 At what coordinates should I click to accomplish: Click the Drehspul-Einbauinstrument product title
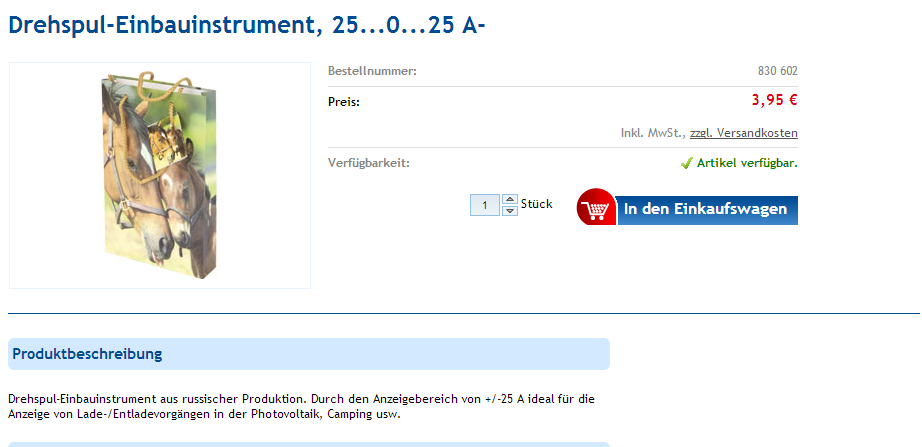click(x=247, y=26)
